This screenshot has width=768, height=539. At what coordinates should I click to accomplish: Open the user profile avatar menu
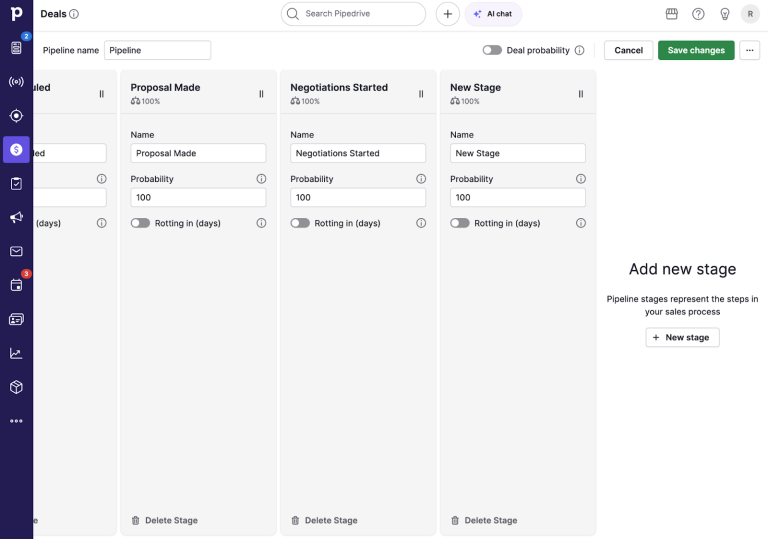click(x=750, y=14)
